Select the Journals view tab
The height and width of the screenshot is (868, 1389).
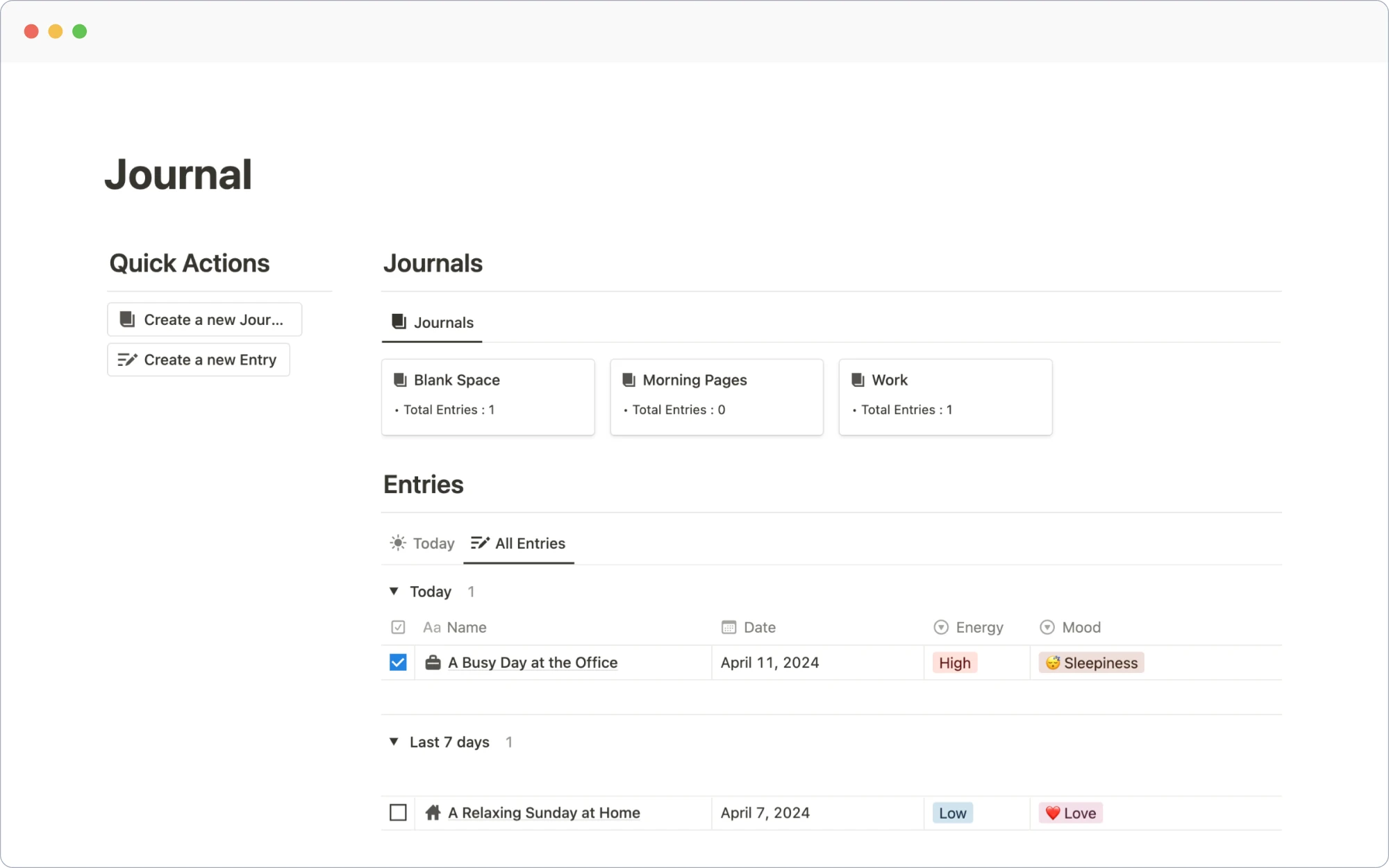(432, 322)
